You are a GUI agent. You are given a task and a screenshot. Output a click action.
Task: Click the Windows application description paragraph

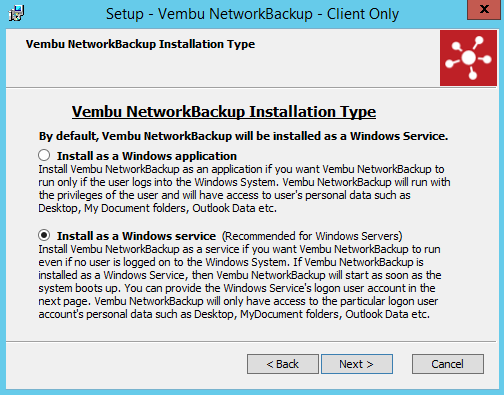point(244,189)
